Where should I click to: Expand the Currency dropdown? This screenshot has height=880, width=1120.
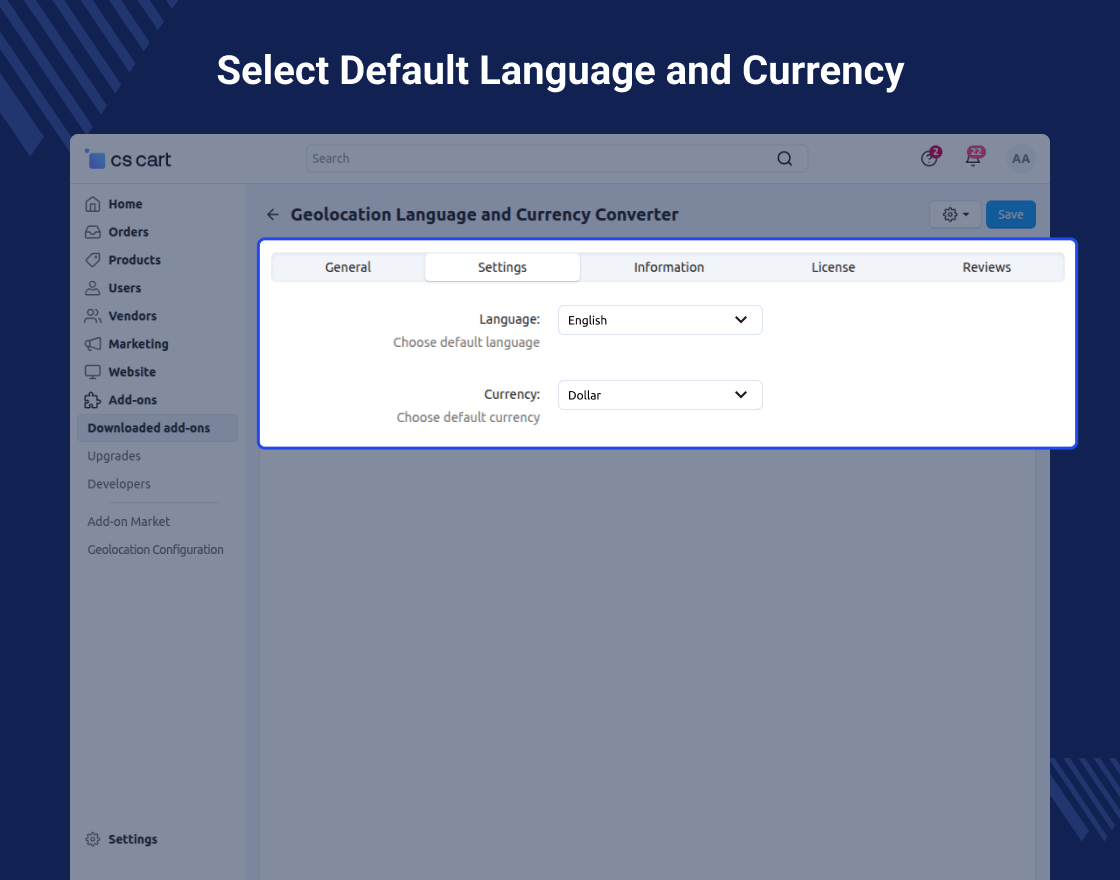click(660, 395)
